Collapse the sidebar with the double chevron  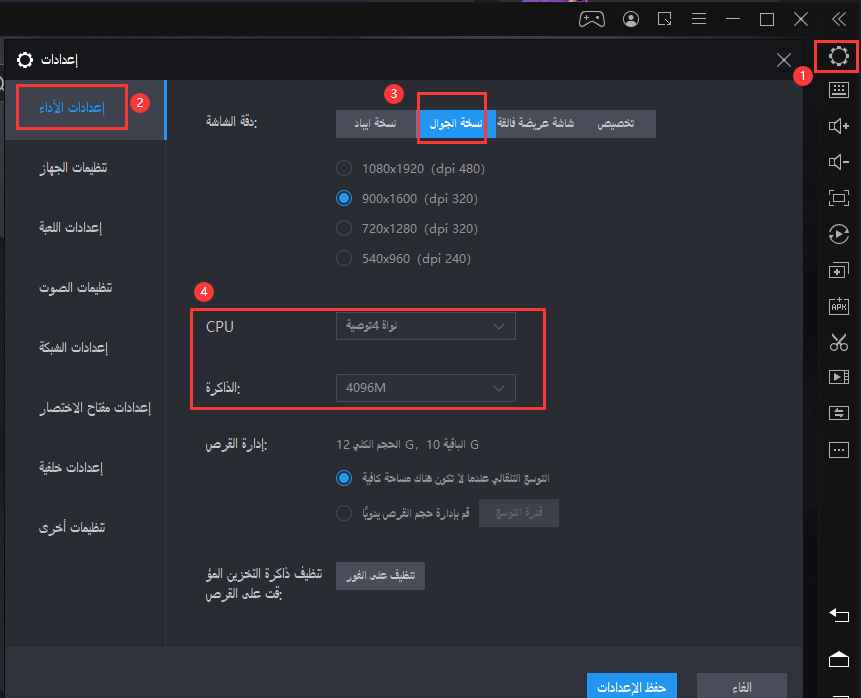tap(838, 18)
